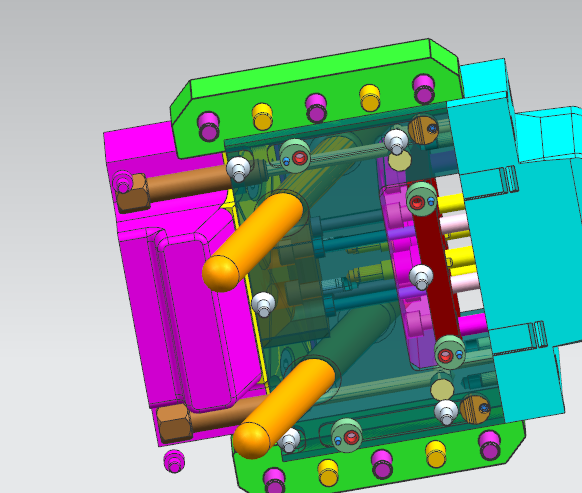Pick the upper brown hex fitting
Image resolution: width=582 pixels, height=493 pixels.
[x=134, y=193]
